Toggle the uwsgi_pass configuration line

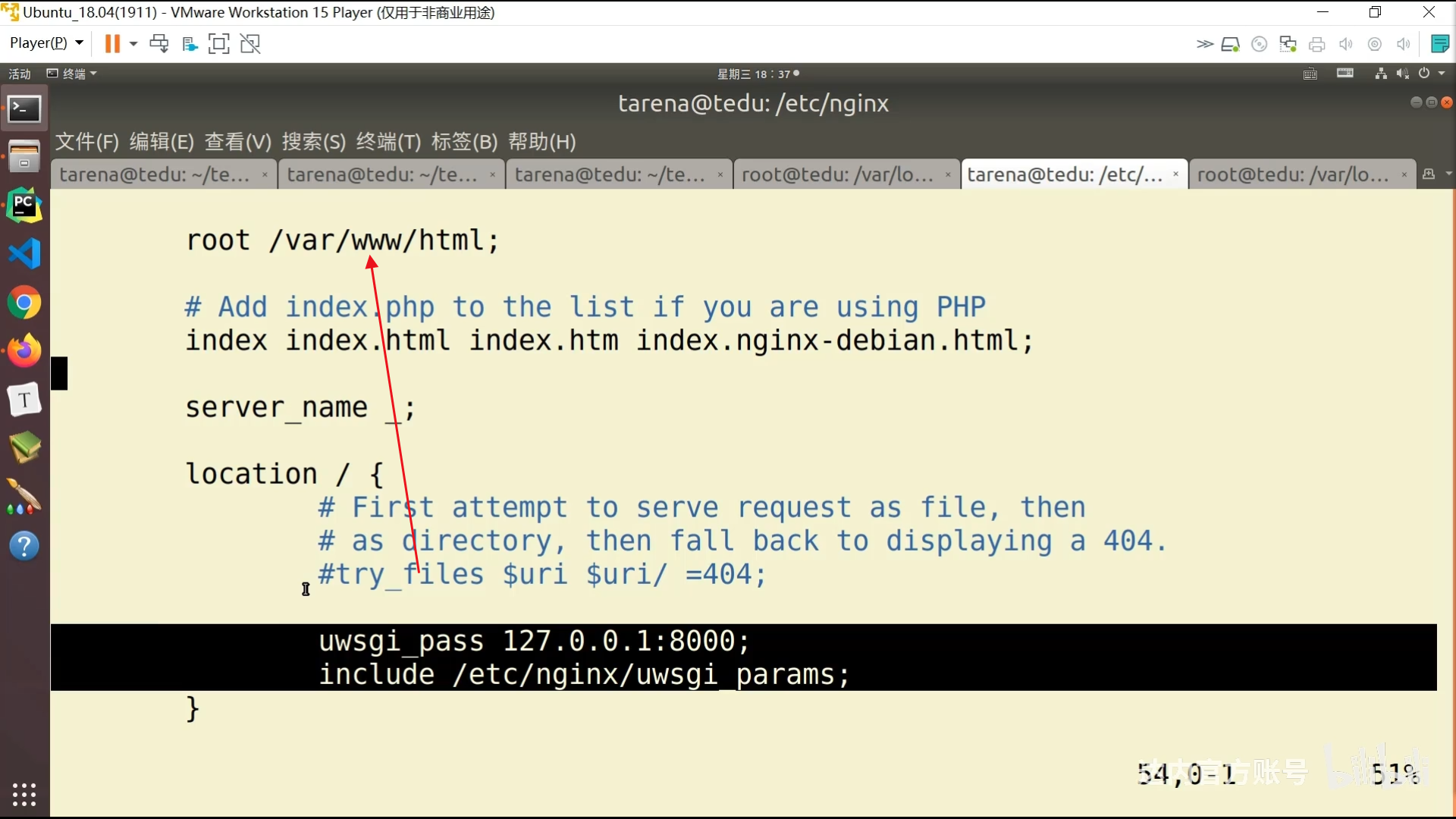pos(532,640)
